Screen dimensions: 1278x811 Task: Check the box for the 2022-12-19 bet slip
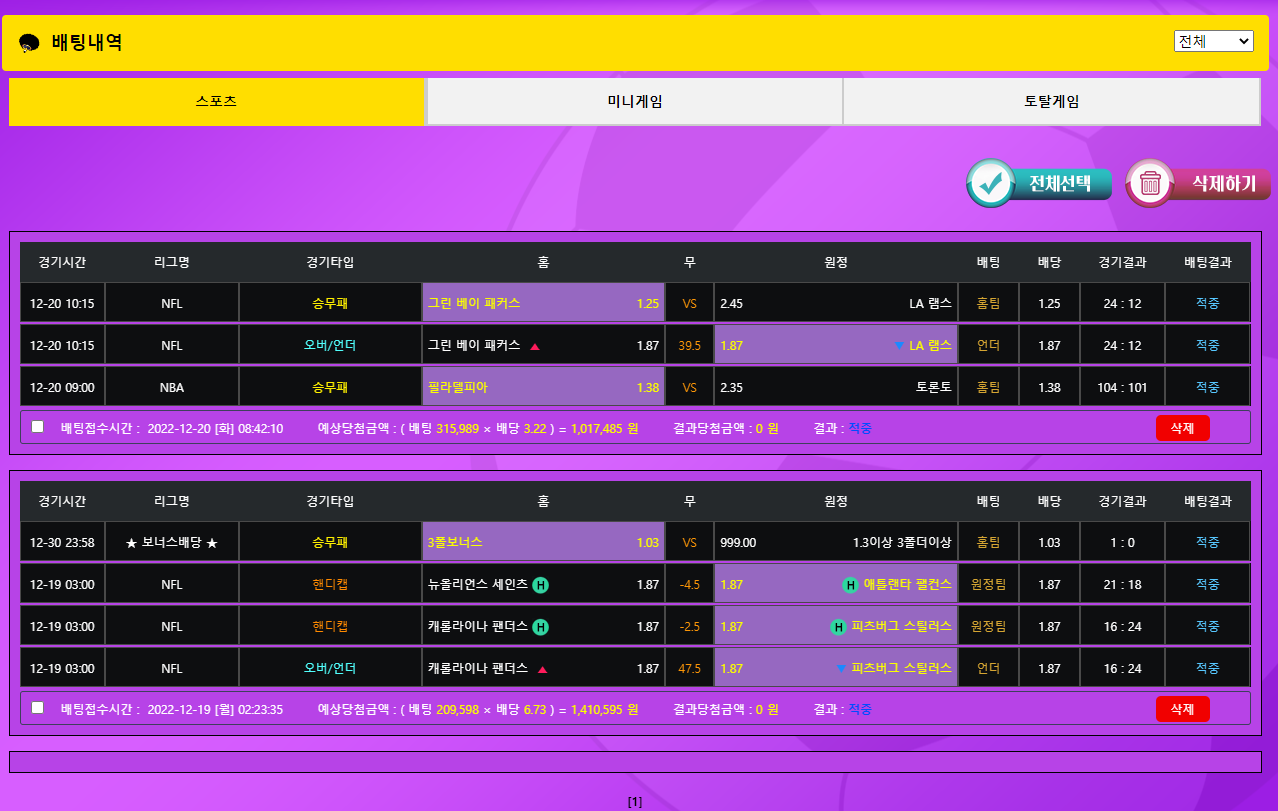pos(38,708)
